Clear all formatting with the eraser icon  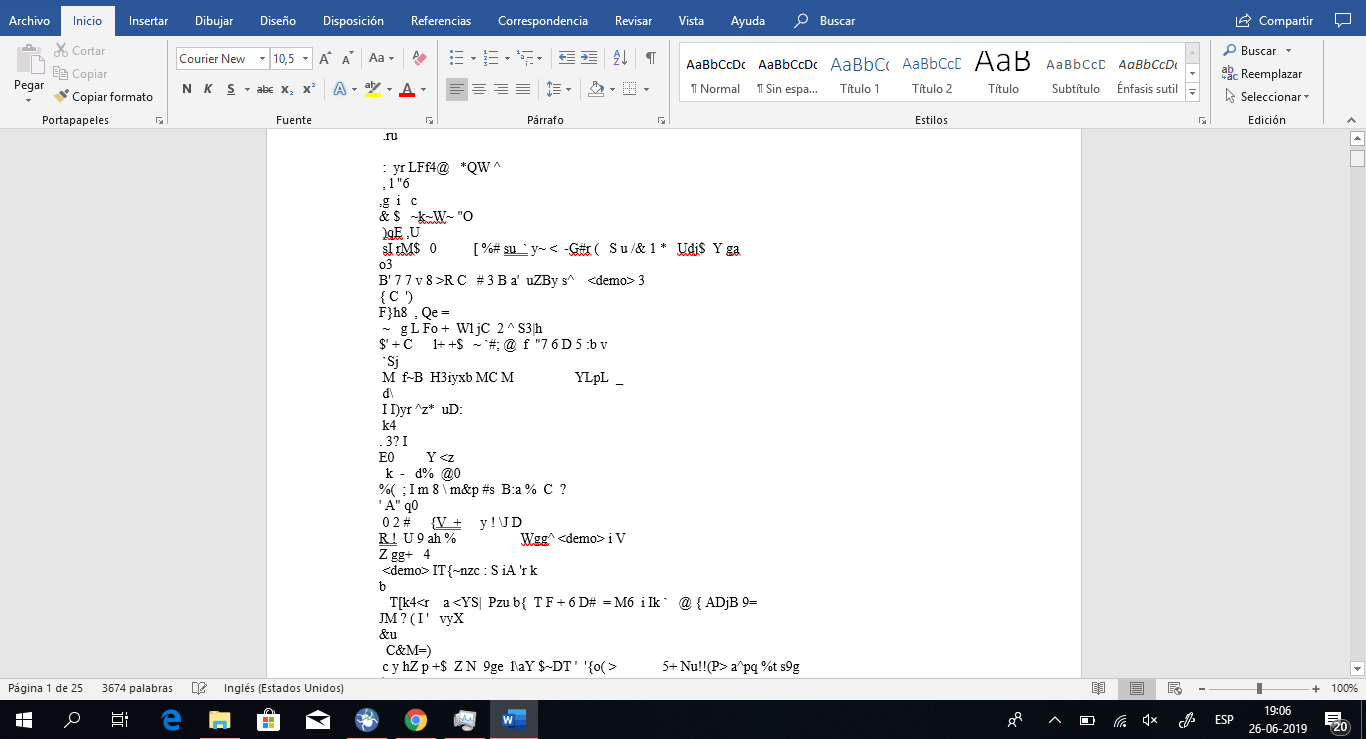coord(420,59)
